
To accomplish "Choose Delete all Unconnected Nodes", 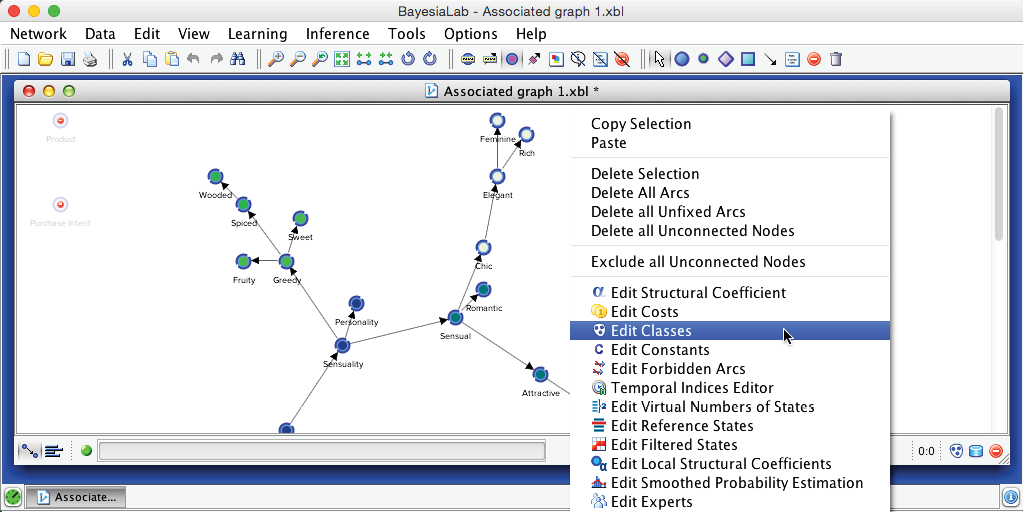I will tap(692, 231).
